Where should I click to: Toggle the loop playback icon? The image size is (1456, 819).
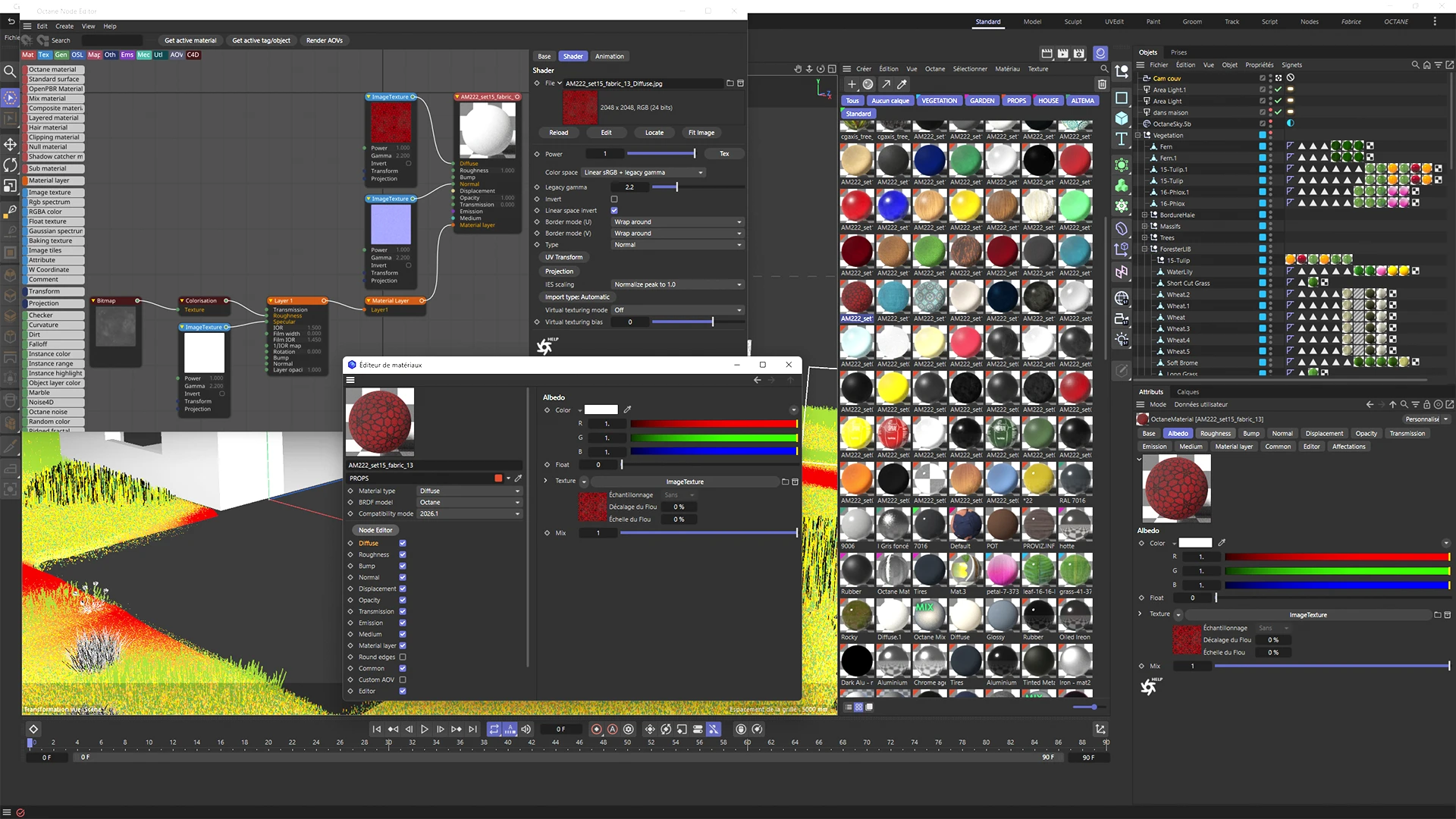pos(494,730)
